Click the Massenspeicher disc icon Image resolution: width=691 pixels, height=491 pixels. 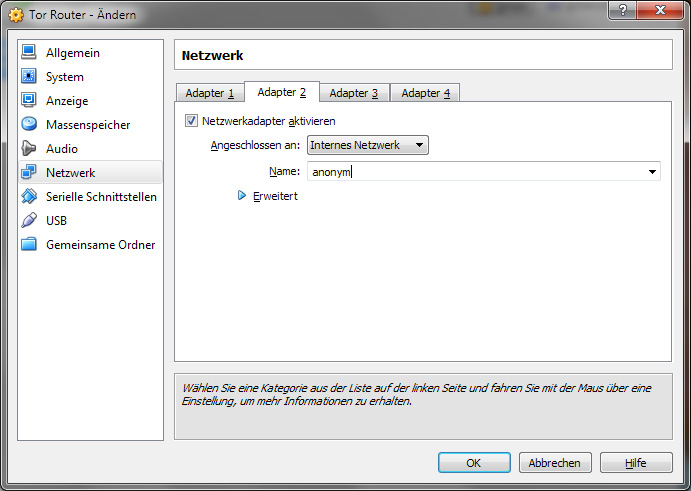29,124
